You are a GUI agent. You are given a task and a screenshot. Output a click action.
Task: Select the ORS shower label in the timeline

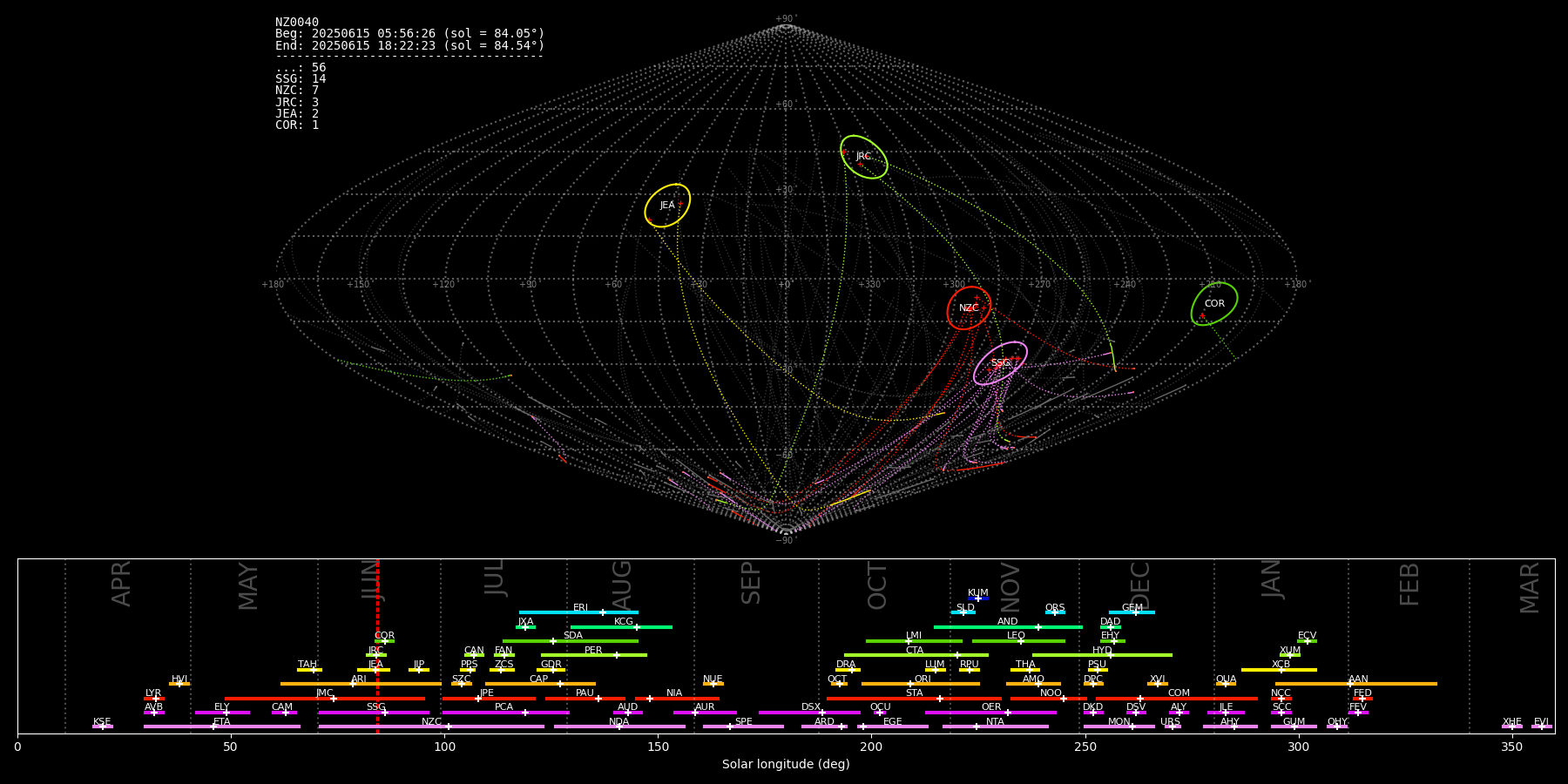(x=1055, y=608)
